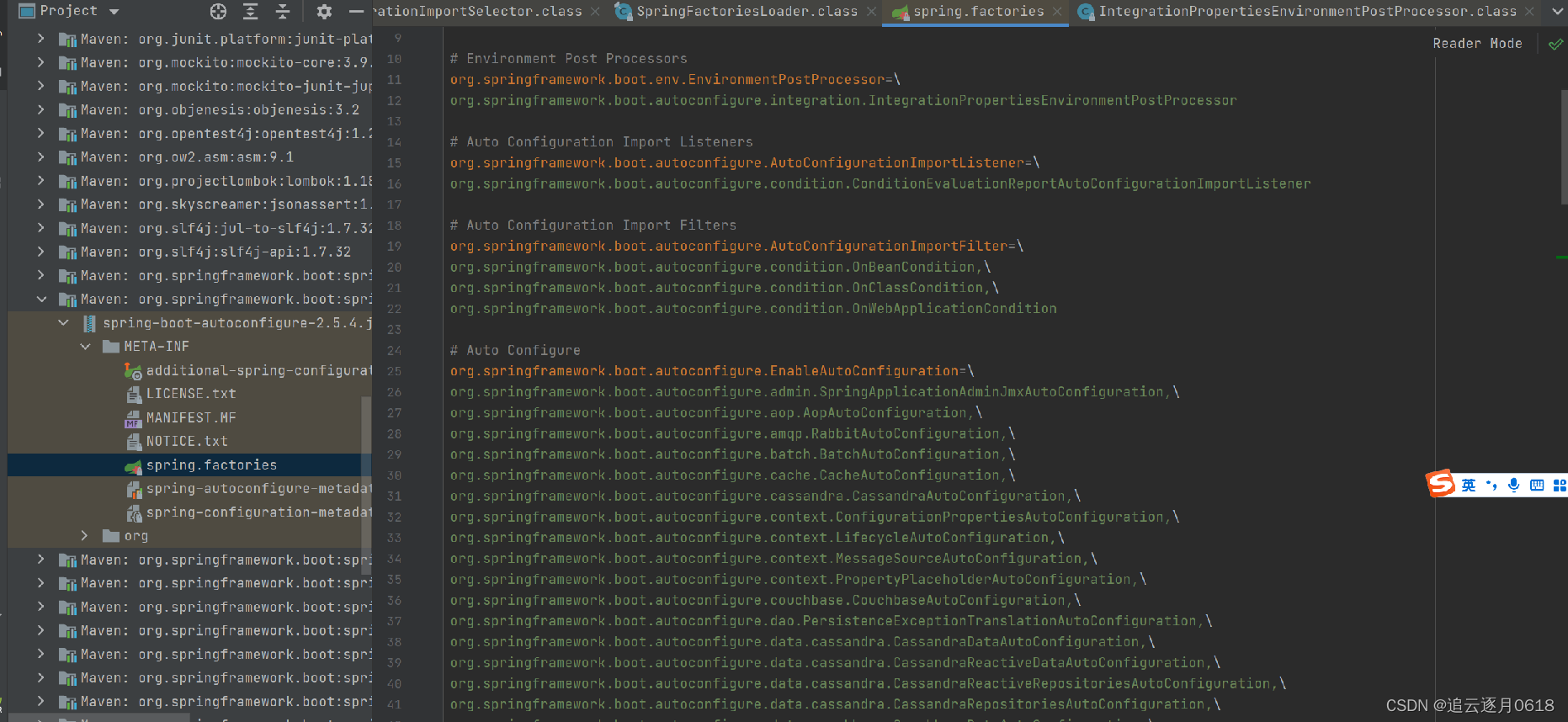Click the library icon for org.opentest4j

coord(67,134)
